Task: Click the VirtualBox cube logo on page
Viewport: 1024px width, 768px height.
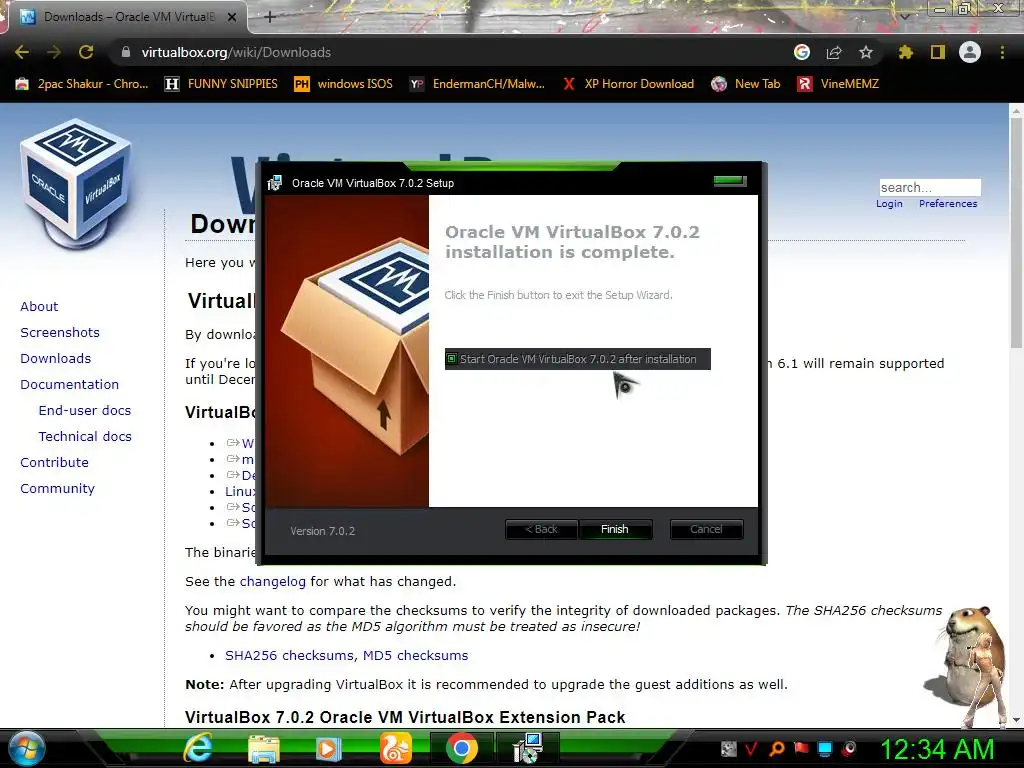Action: 75,184
